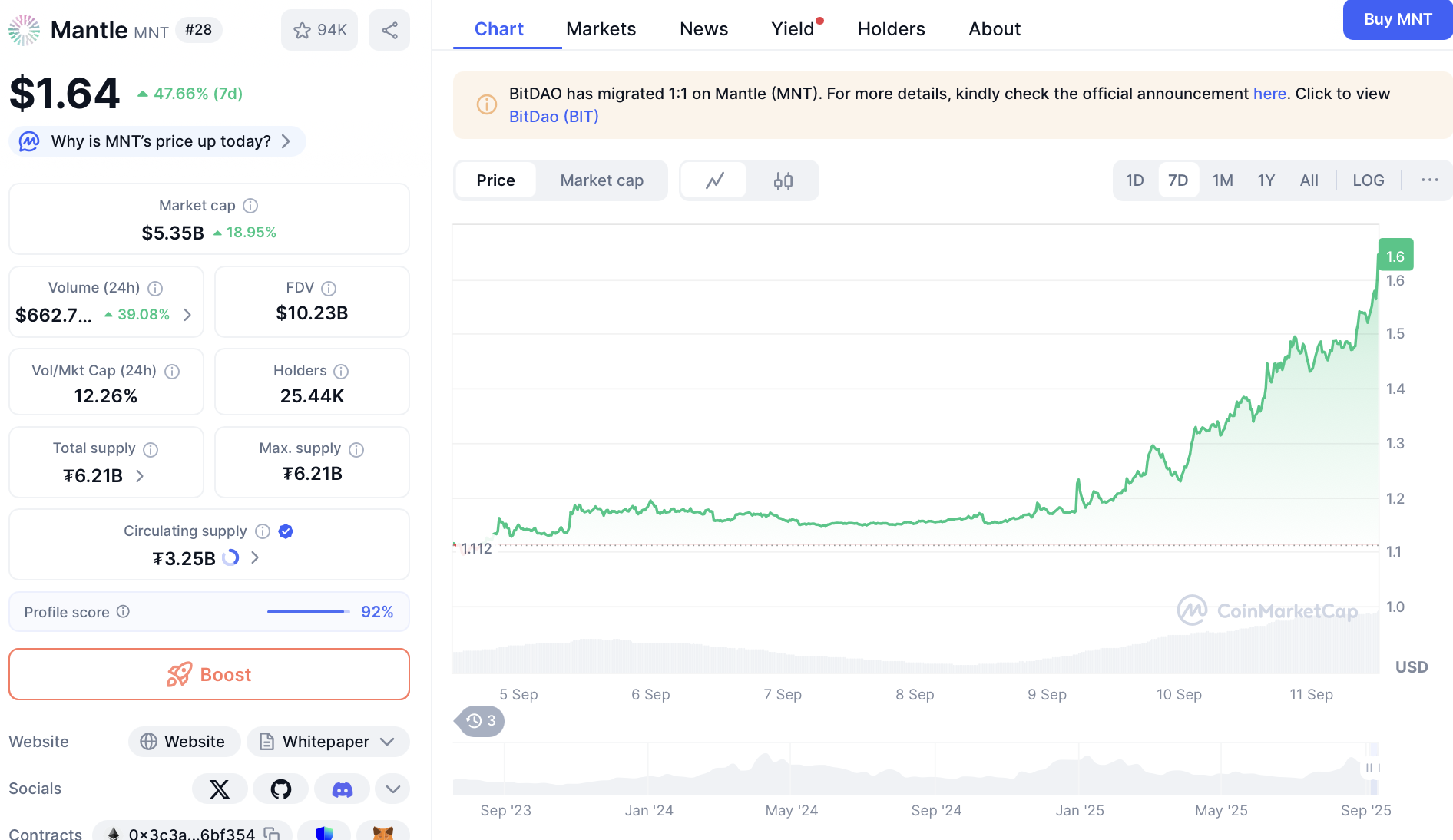
Task: Switch chart to line view
Action: [715, 180]
